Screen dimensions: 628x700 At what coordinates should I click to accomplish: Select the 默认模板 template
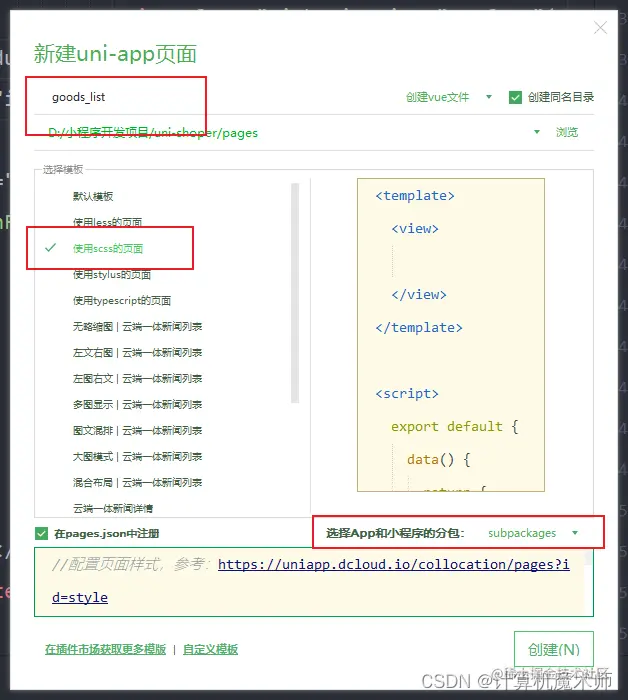coord(93,196)
